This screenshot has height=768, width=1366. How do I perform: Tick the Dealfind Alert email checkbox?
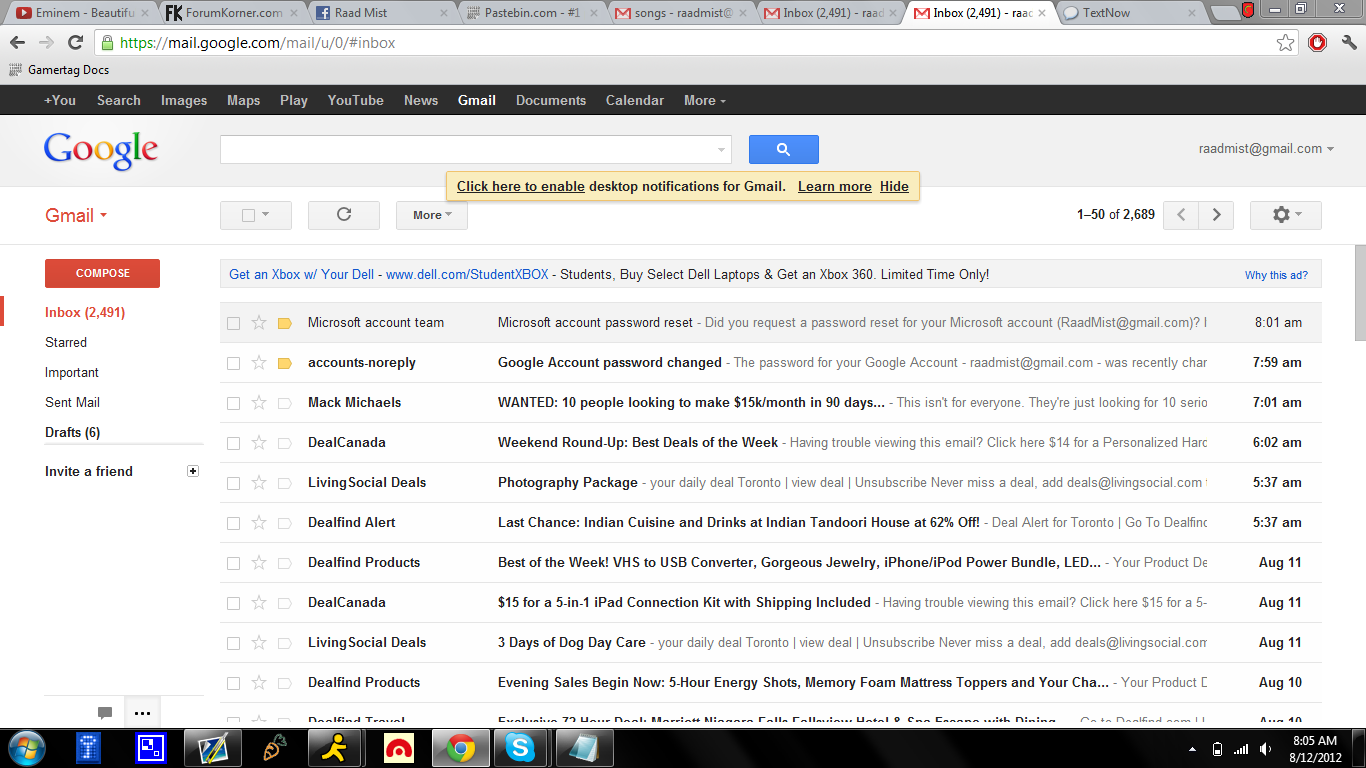233,523
